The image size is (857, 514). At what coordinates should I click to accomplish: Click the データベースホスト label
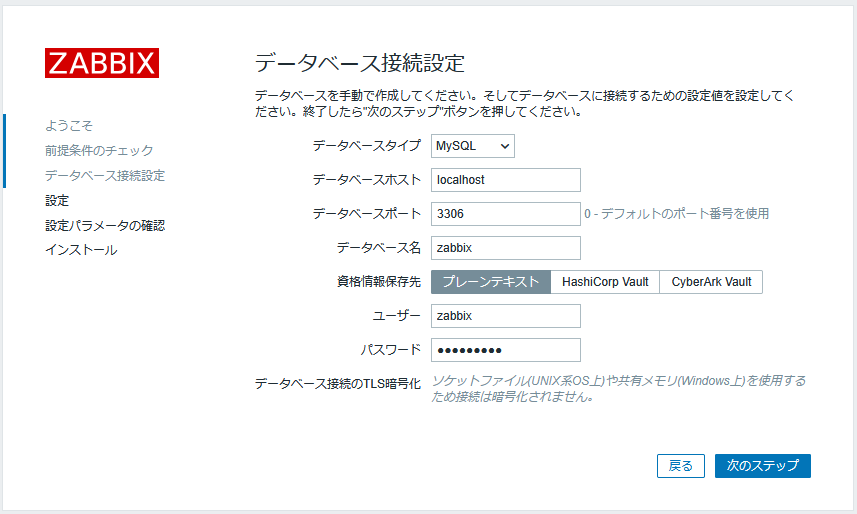tap(367, 180)
